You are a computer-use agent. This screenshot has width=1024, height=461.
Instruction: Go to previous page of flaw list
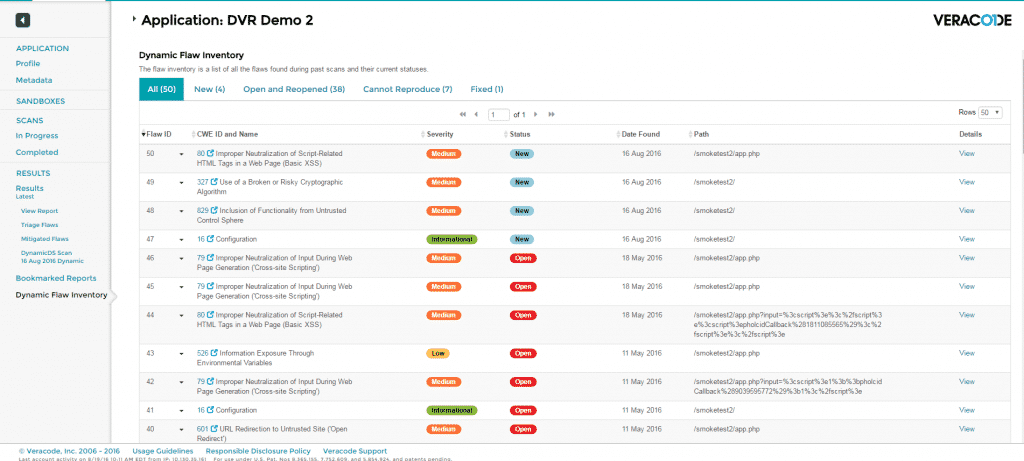[x=476, y=114]
